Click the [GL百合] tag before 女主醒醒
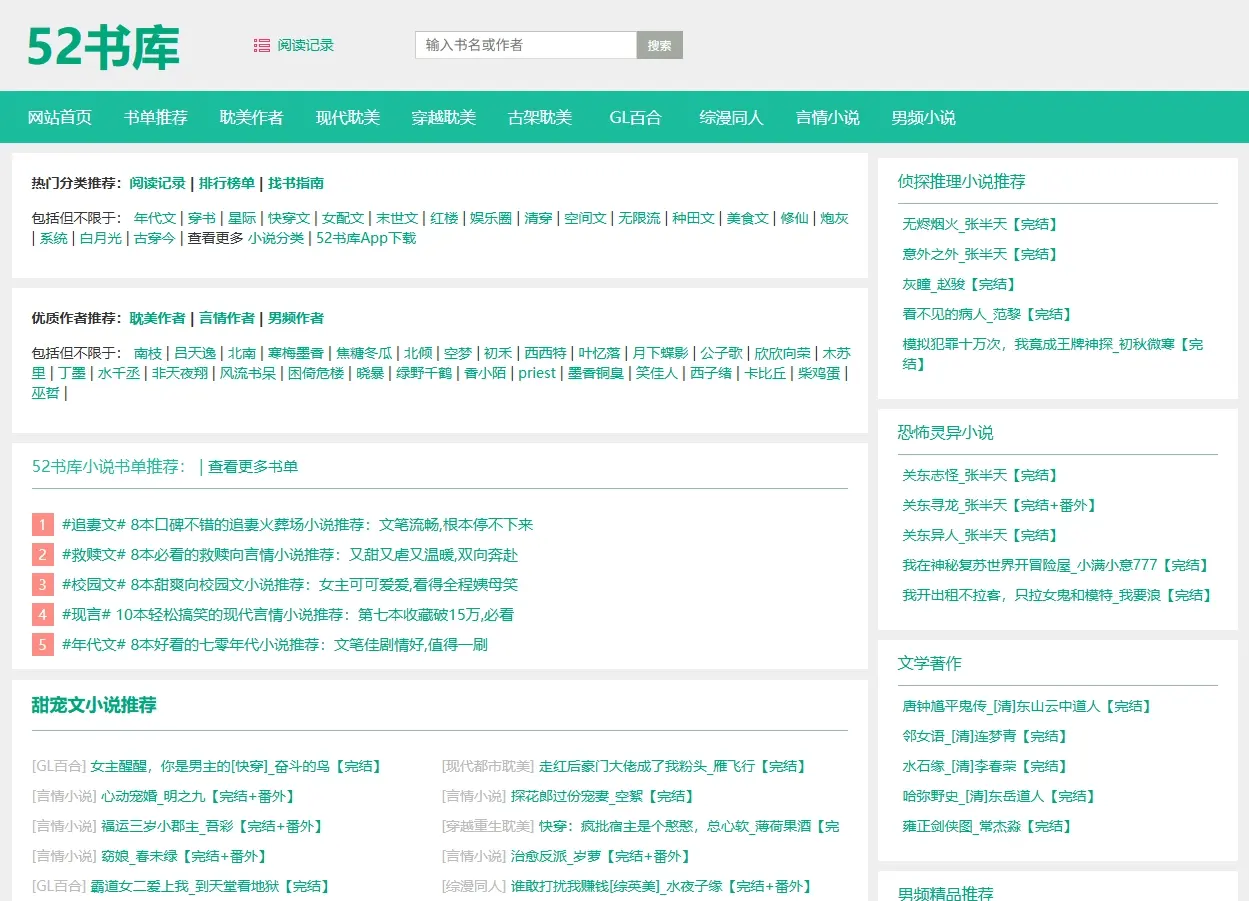This screenshot has width=1249, height=901. click(59, 766)
